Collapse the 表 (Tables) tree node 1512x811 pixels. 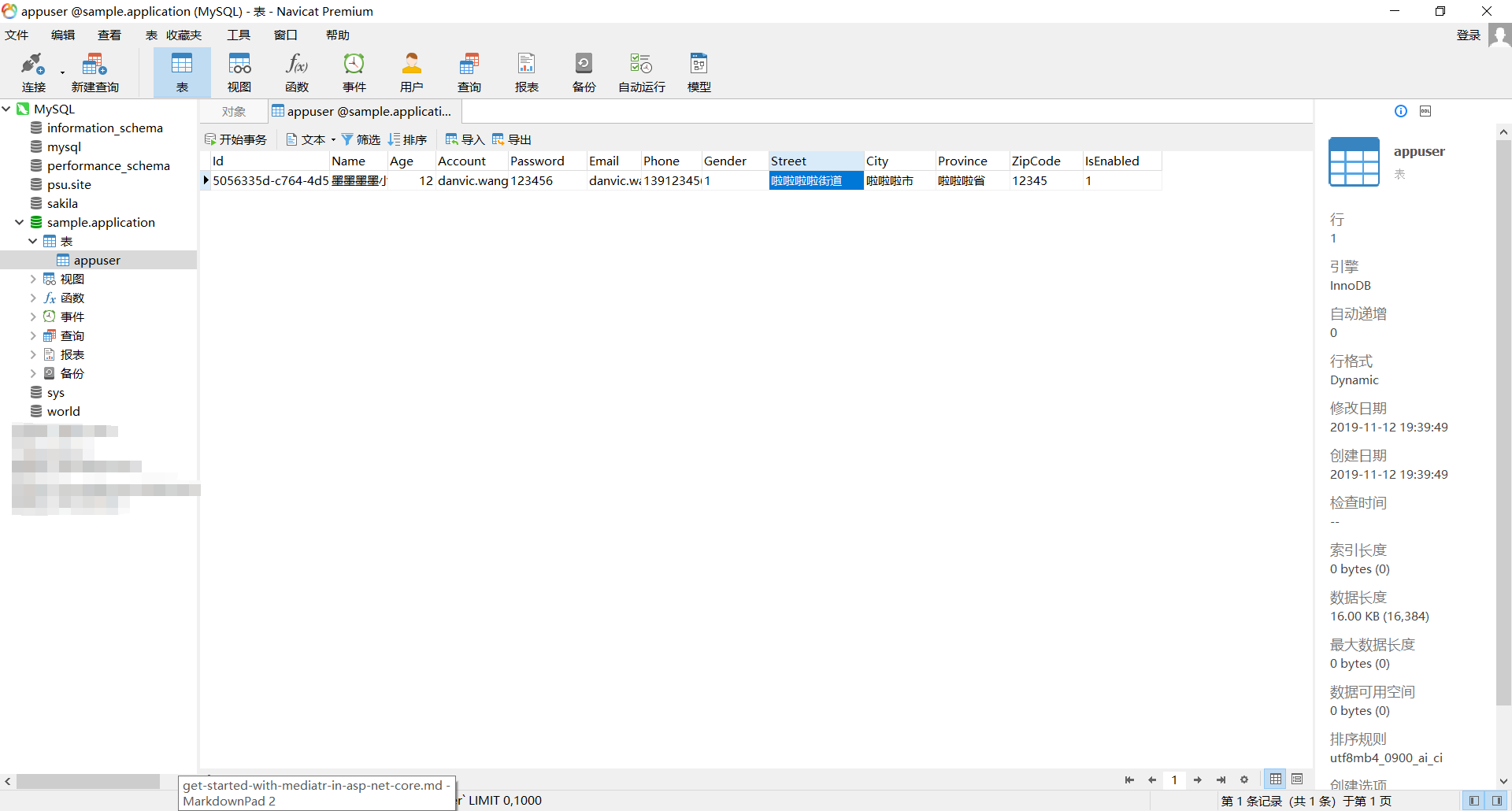33,241
